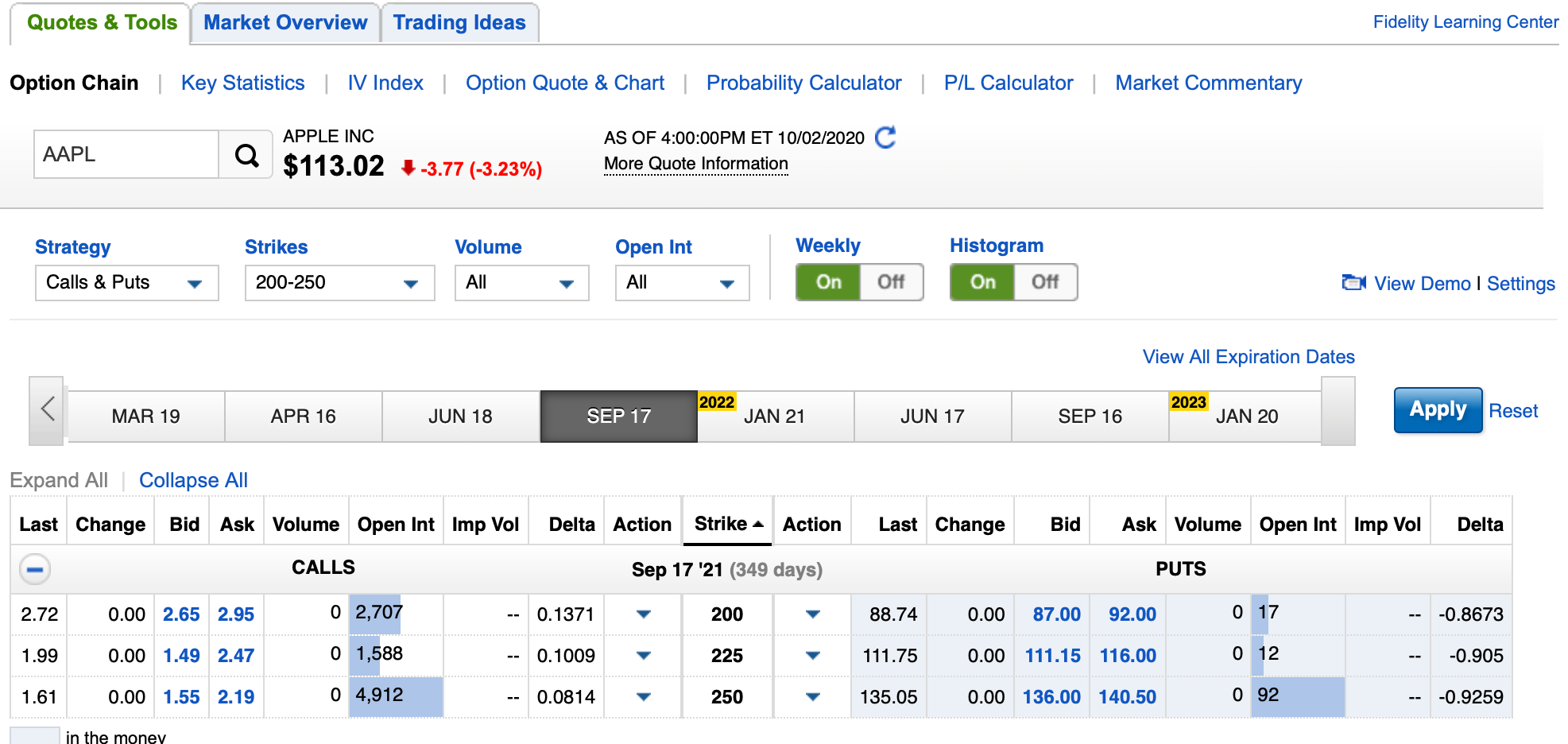This screenshot has width=1568, height=744.
Task: Open Probability Calculator section
Action: coord(804,83)
